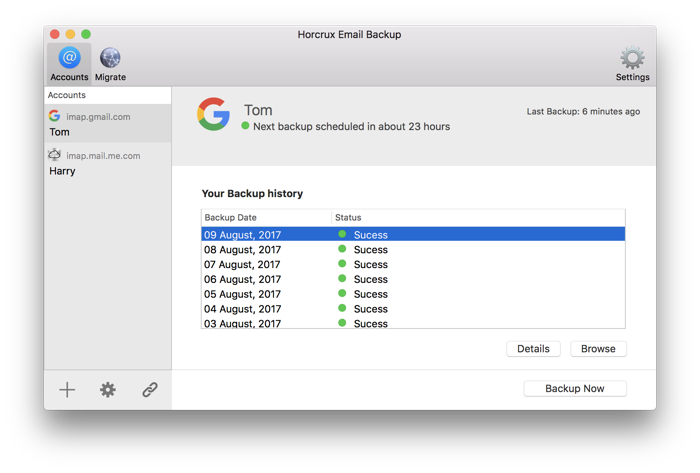Screen dimensions: 700x473
Task: Sort by Status column header
Action: (x=478, y=217)
